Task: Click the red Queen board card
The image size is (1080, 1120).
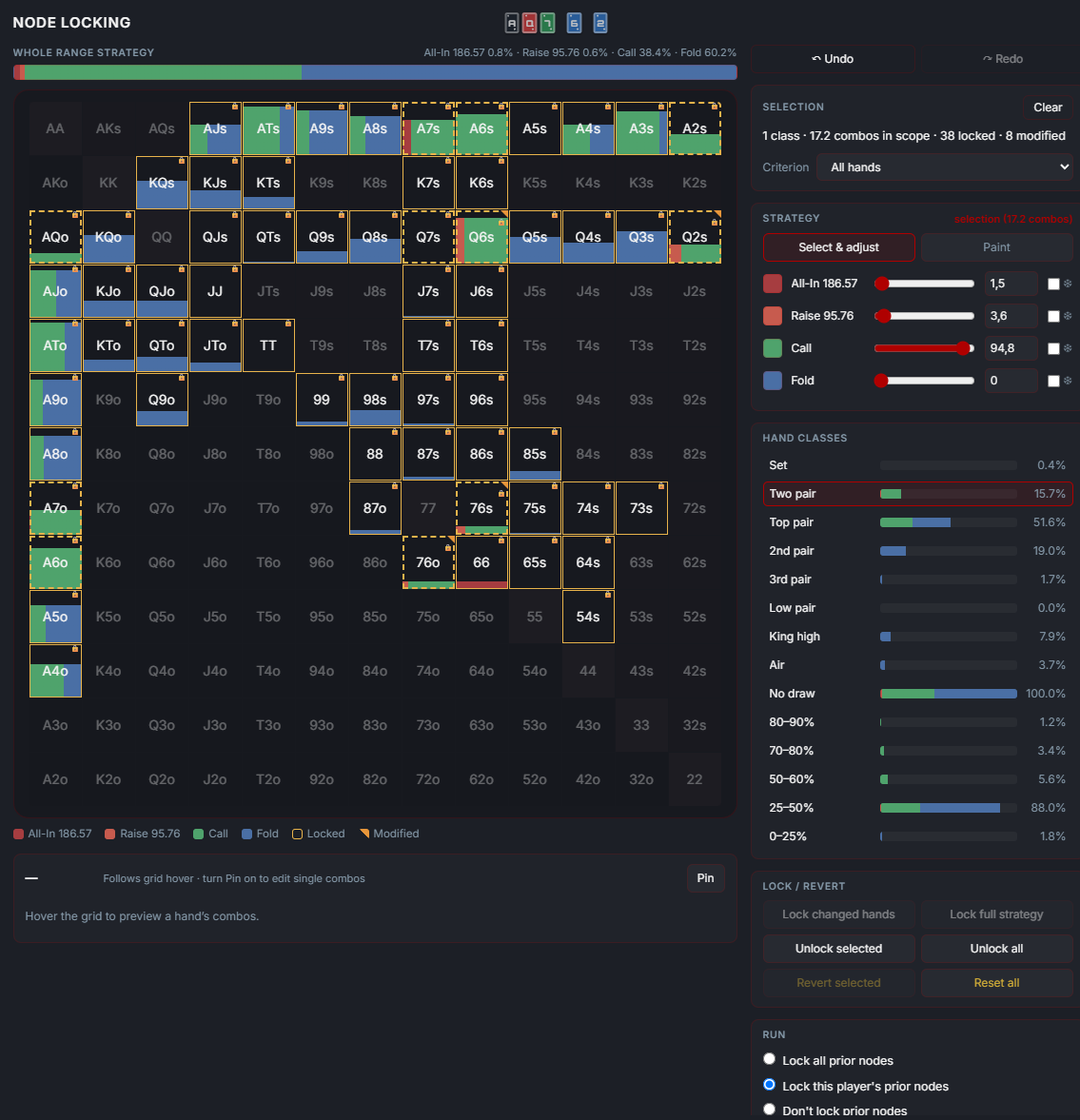Action: (529, 24)
